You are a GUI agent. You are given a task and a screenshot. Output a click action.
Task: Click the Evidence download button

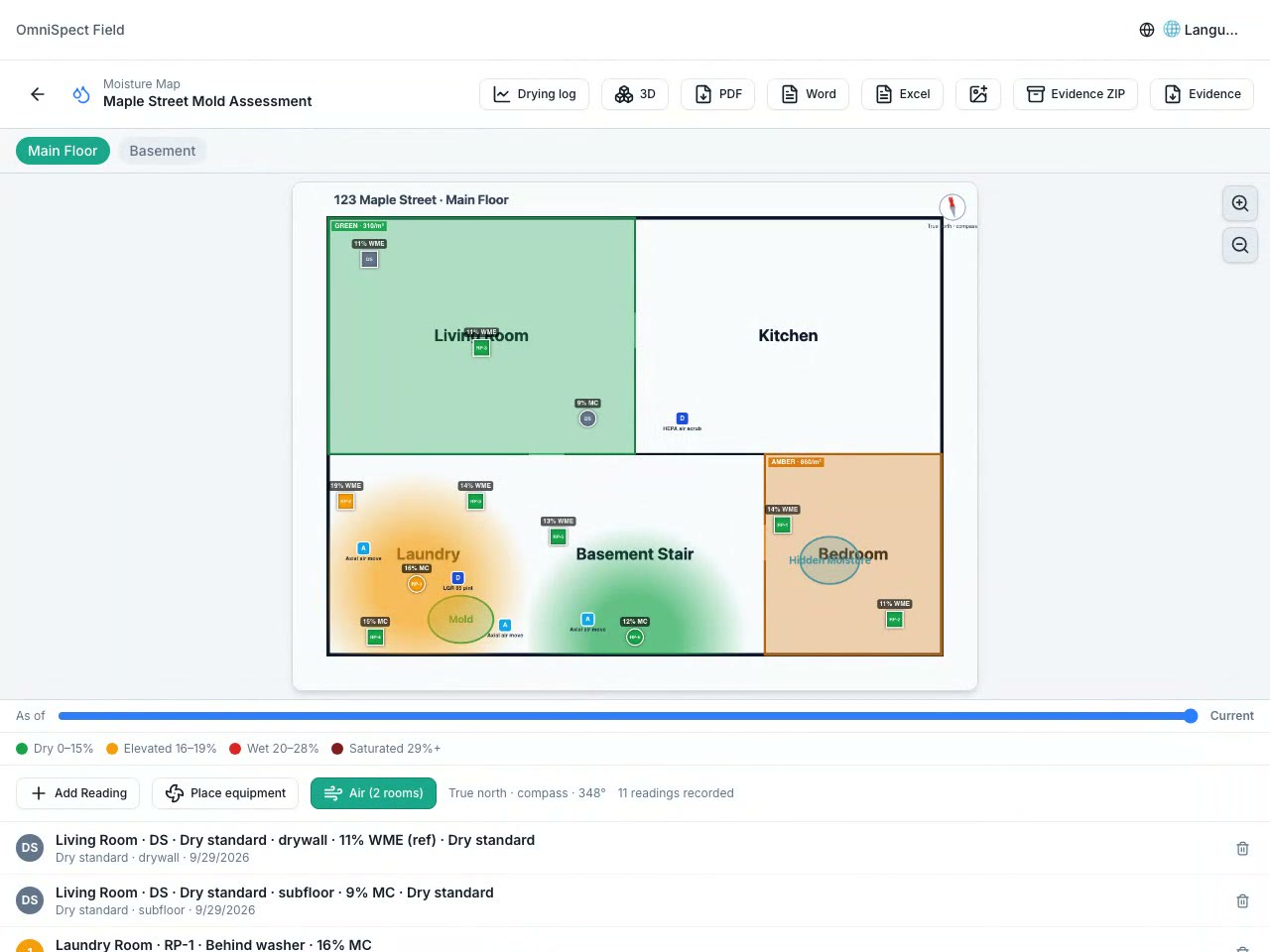click(1203, 94)
